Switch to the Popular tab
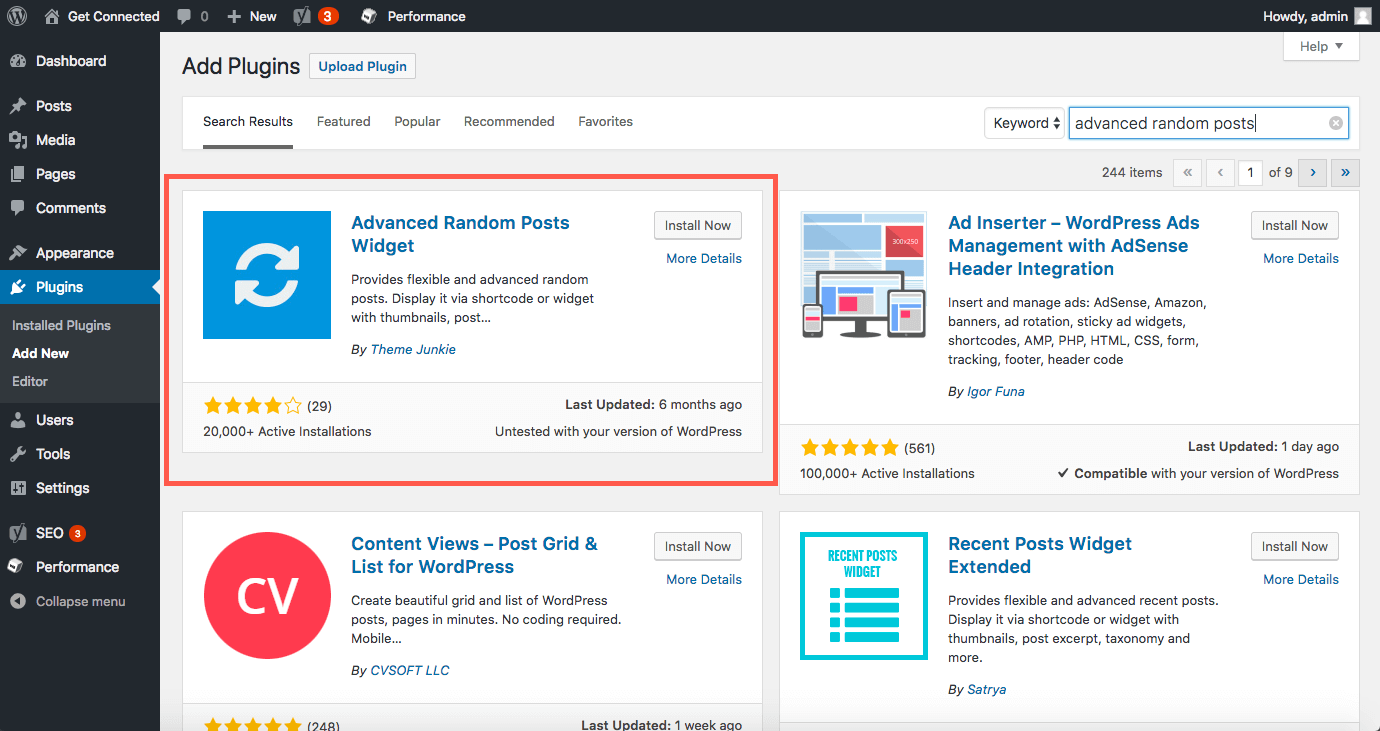This screenshot has width=1380, height=731. click(x=417, y=122)
